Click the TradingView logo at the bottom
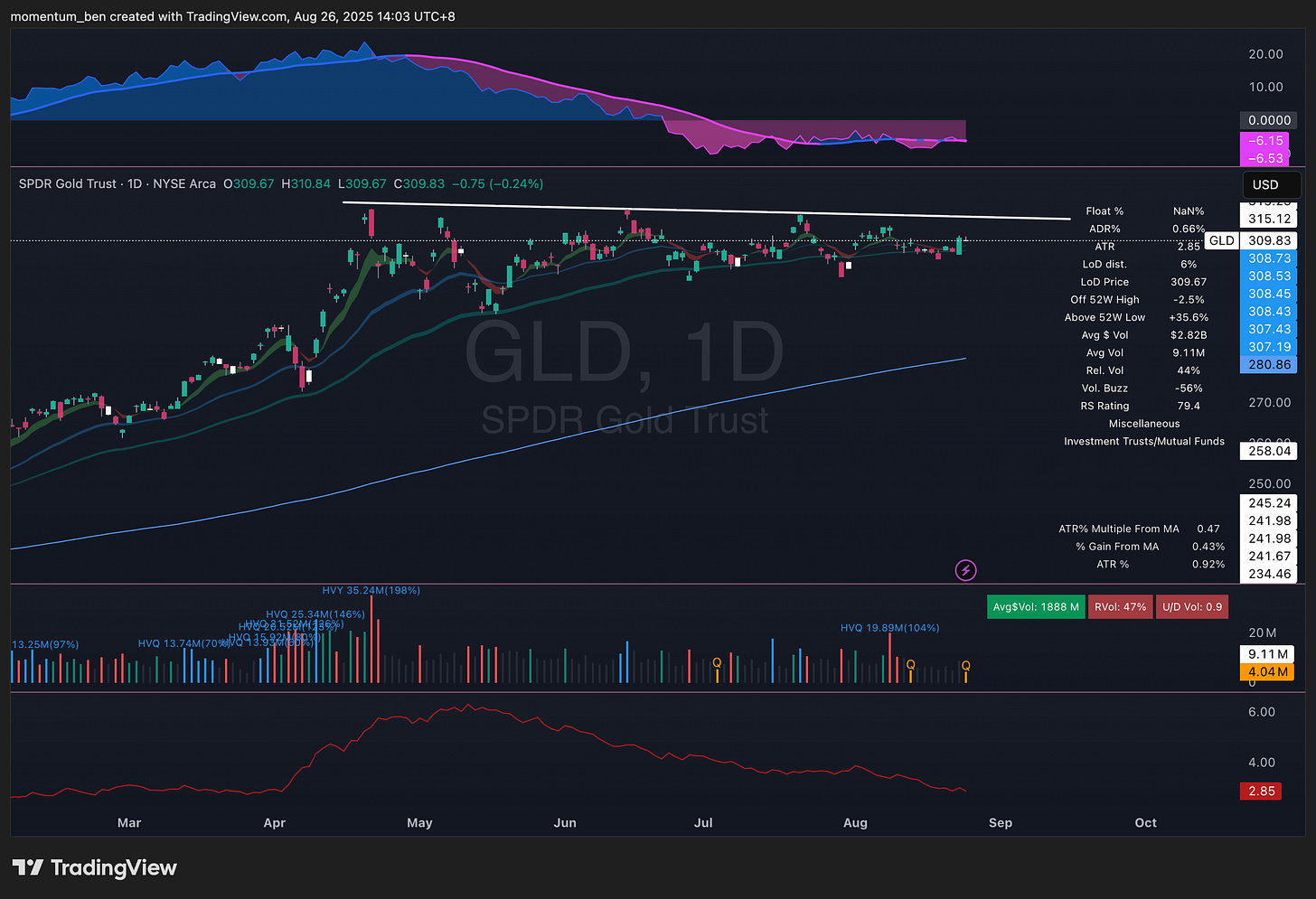Screen dimensions: 1316x899 [x=94, y=868]
